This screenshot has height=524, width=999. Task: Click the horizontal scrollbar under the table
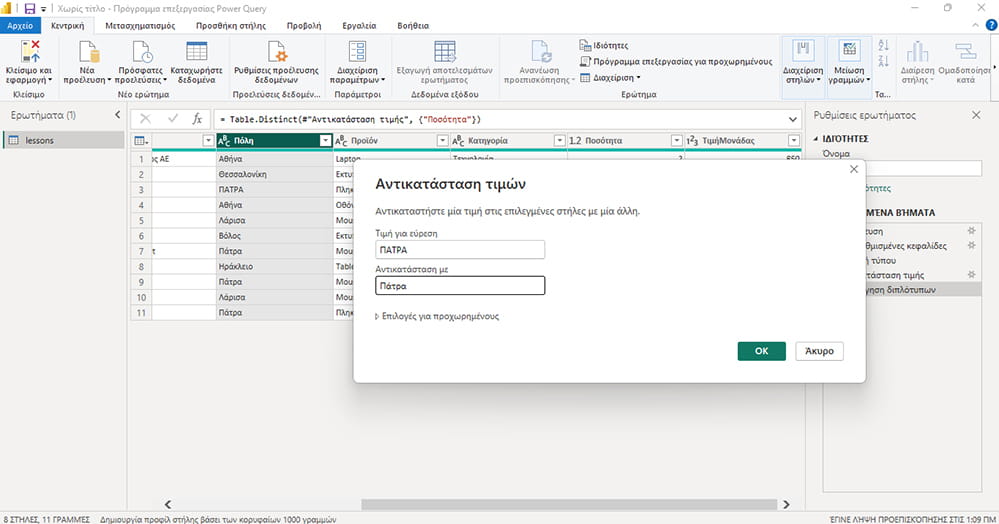pyautogui.click(x=569, y=504)
